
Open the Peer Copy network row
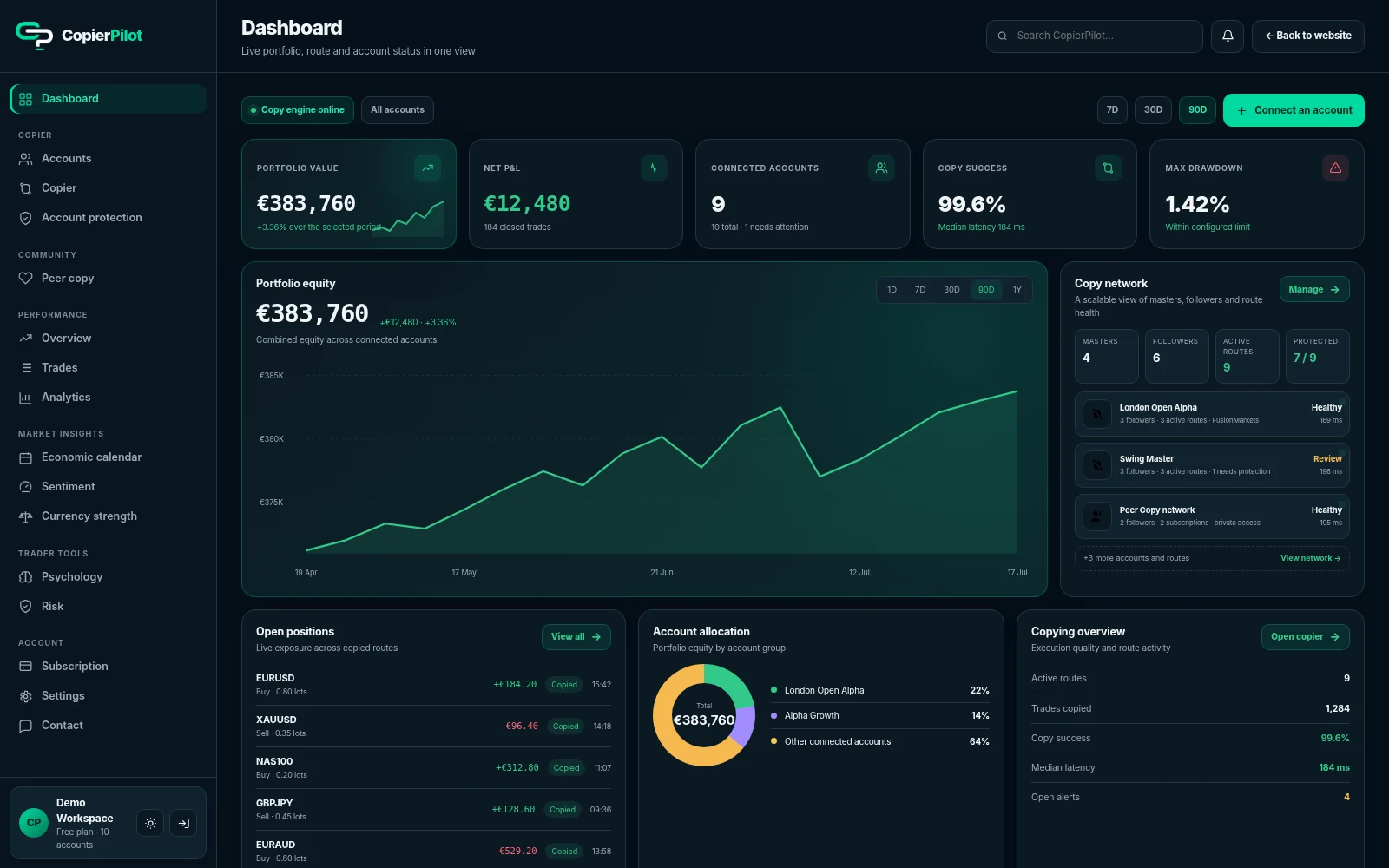(1212, 516)
